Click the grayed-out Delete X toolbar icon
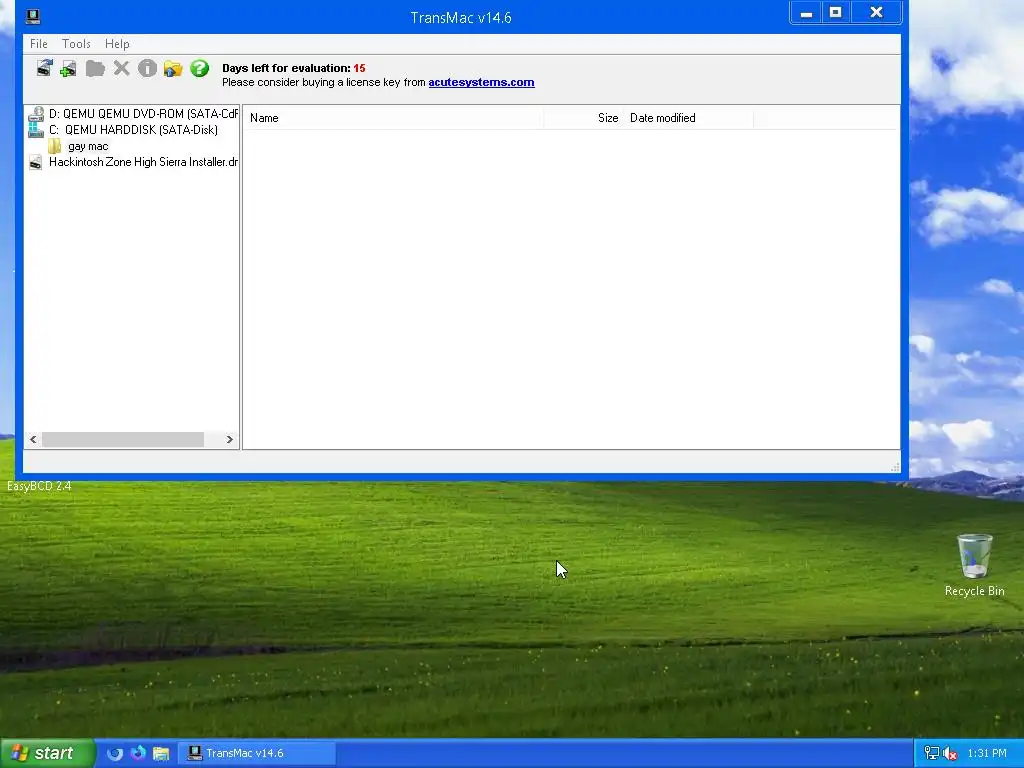 pyautogui.click(x=121, y=69)
